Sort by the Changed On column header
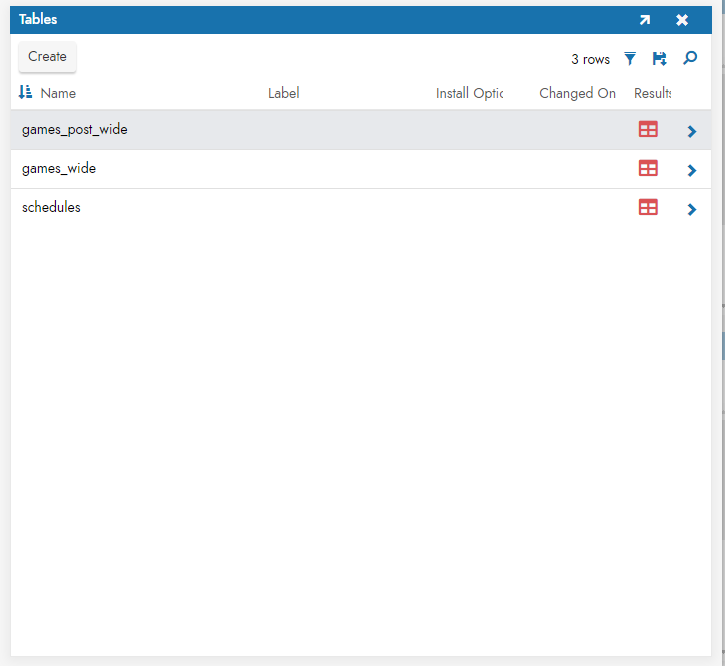 coord(577,93)
